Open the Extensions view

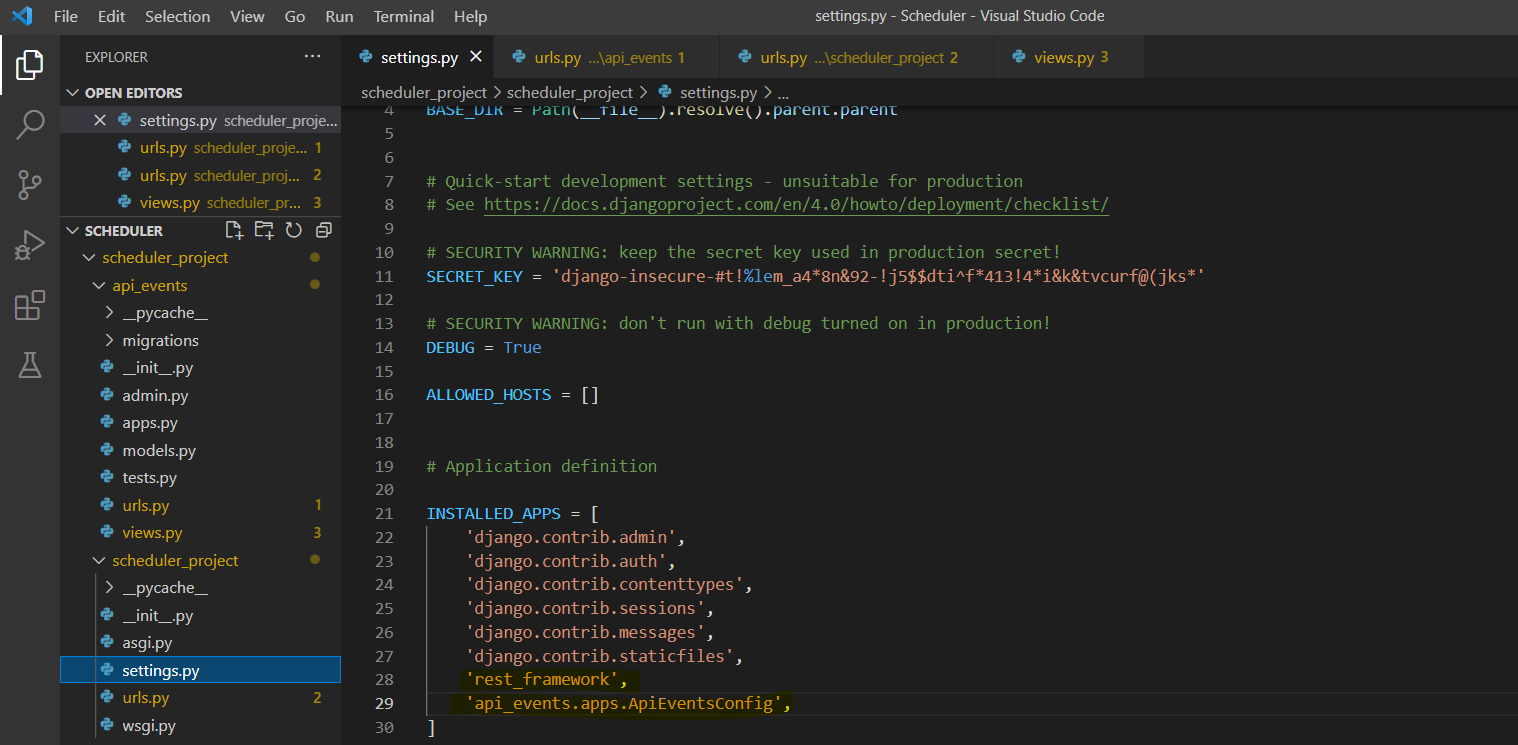click(30, 305)
